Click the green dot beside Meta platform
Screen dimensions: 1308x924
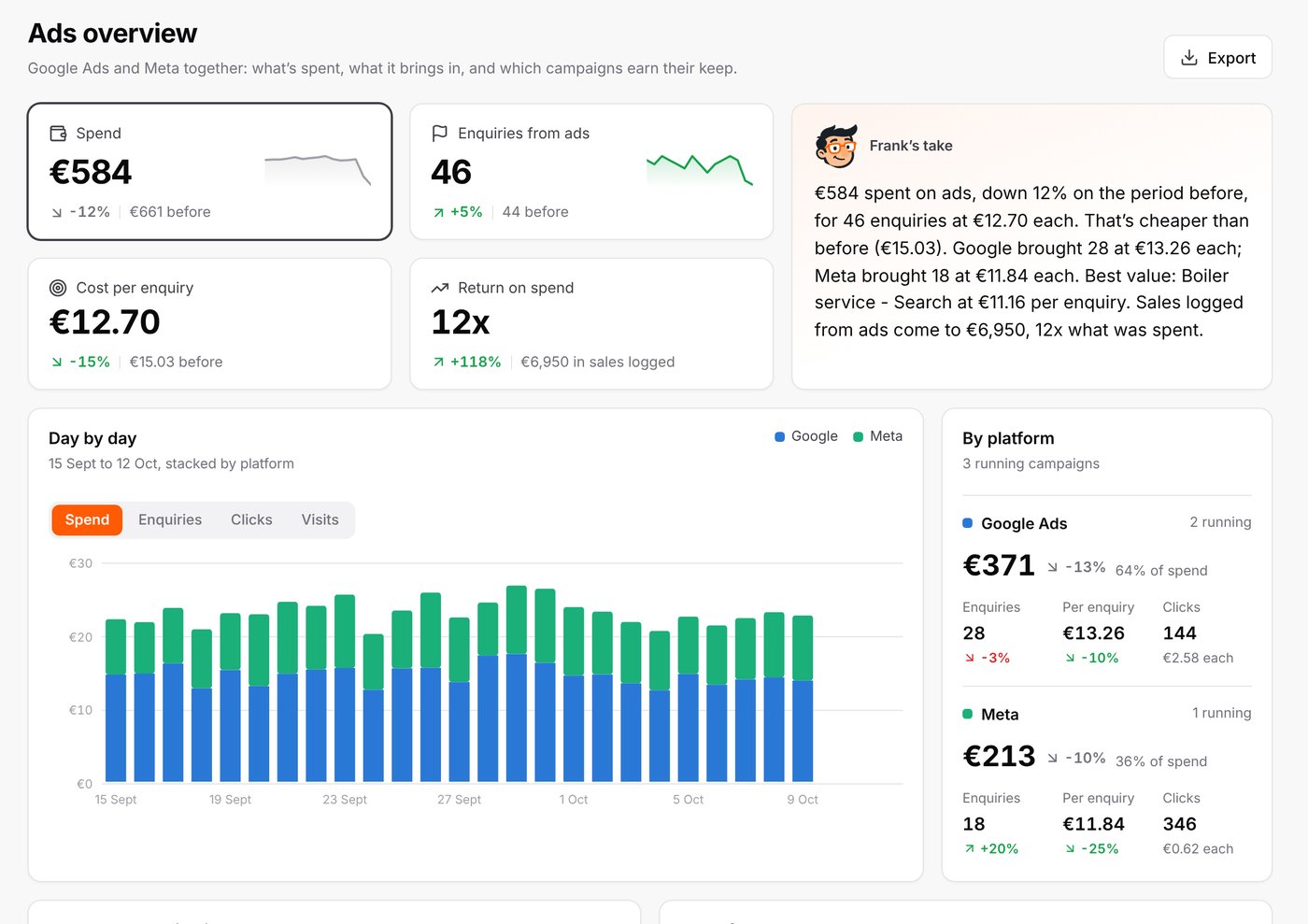[x=968, y=714]
